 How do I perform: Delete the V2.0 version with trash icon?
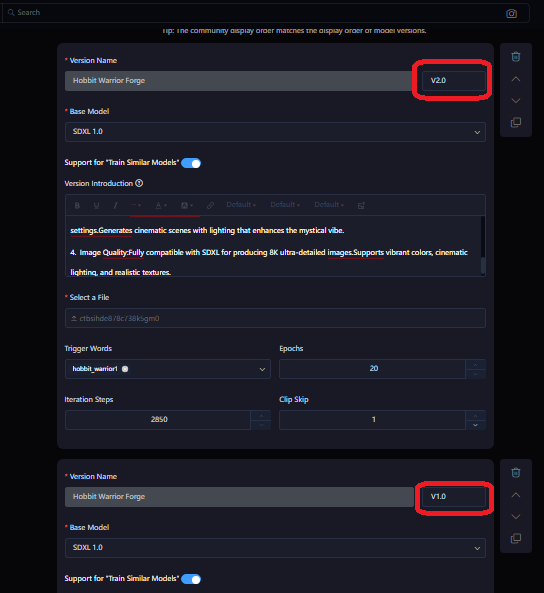tap(516, 57)
